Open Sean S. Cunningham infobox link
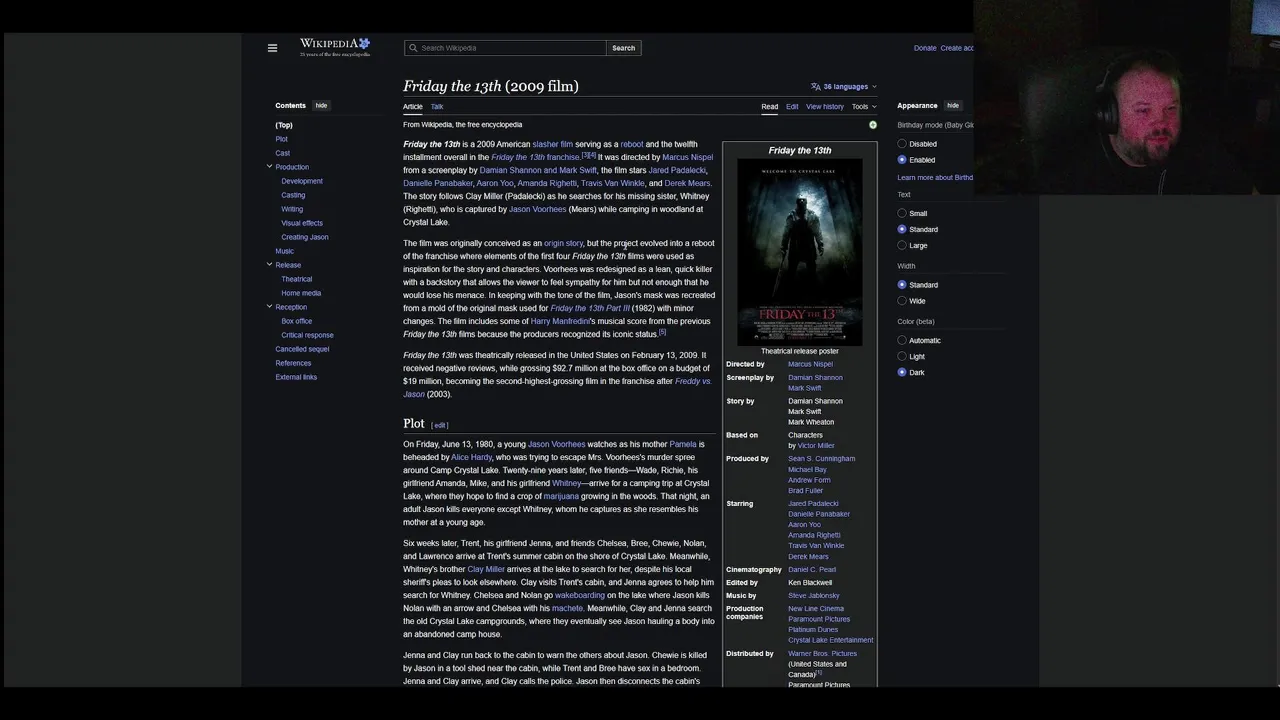 [x=822, y=459]
